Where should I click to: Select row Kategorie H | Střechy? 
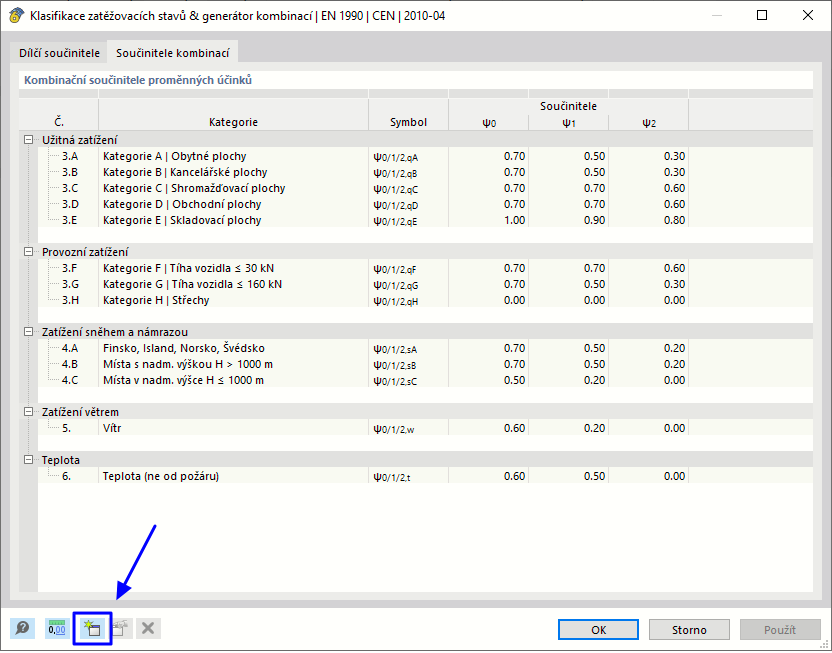pyautogui.click(x=426, y=300)
